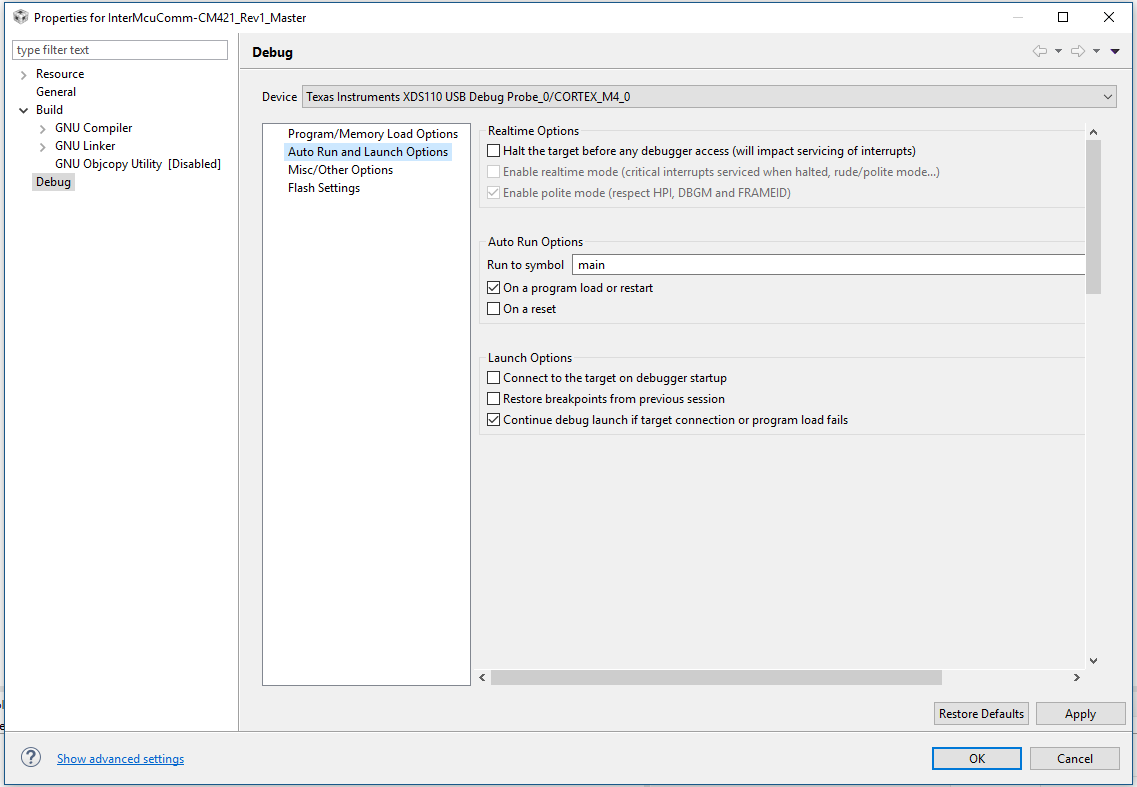Expand the Resource tree node

[24, 75]
